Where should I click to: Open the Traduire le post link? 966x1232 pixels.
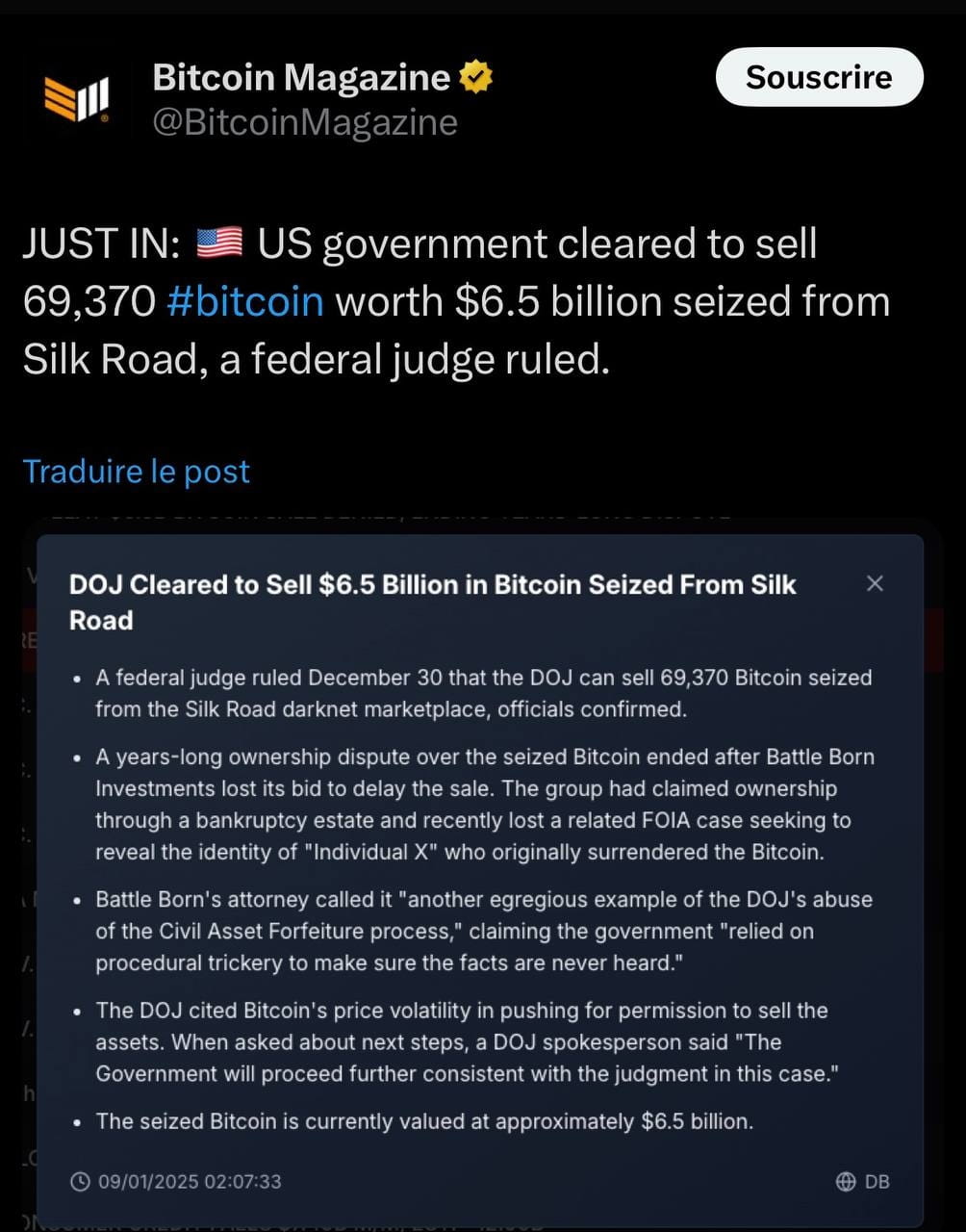coord(136,472)
